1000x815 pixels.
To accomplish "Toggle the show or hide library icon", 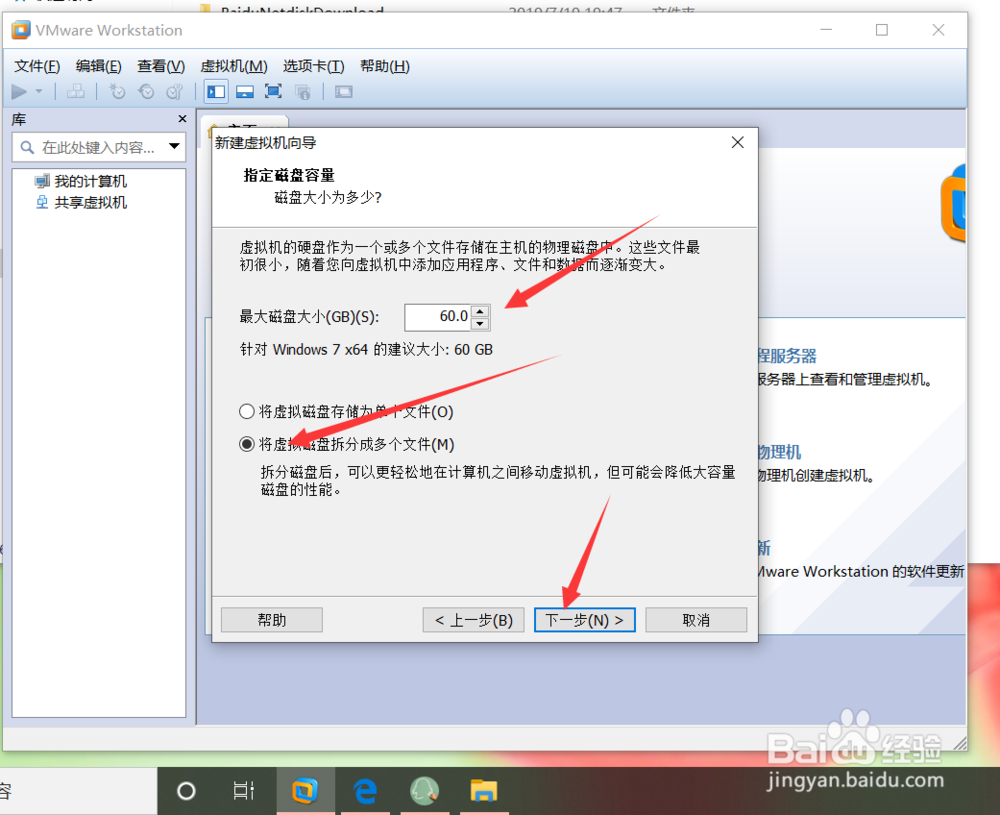I will pos(216,91).
